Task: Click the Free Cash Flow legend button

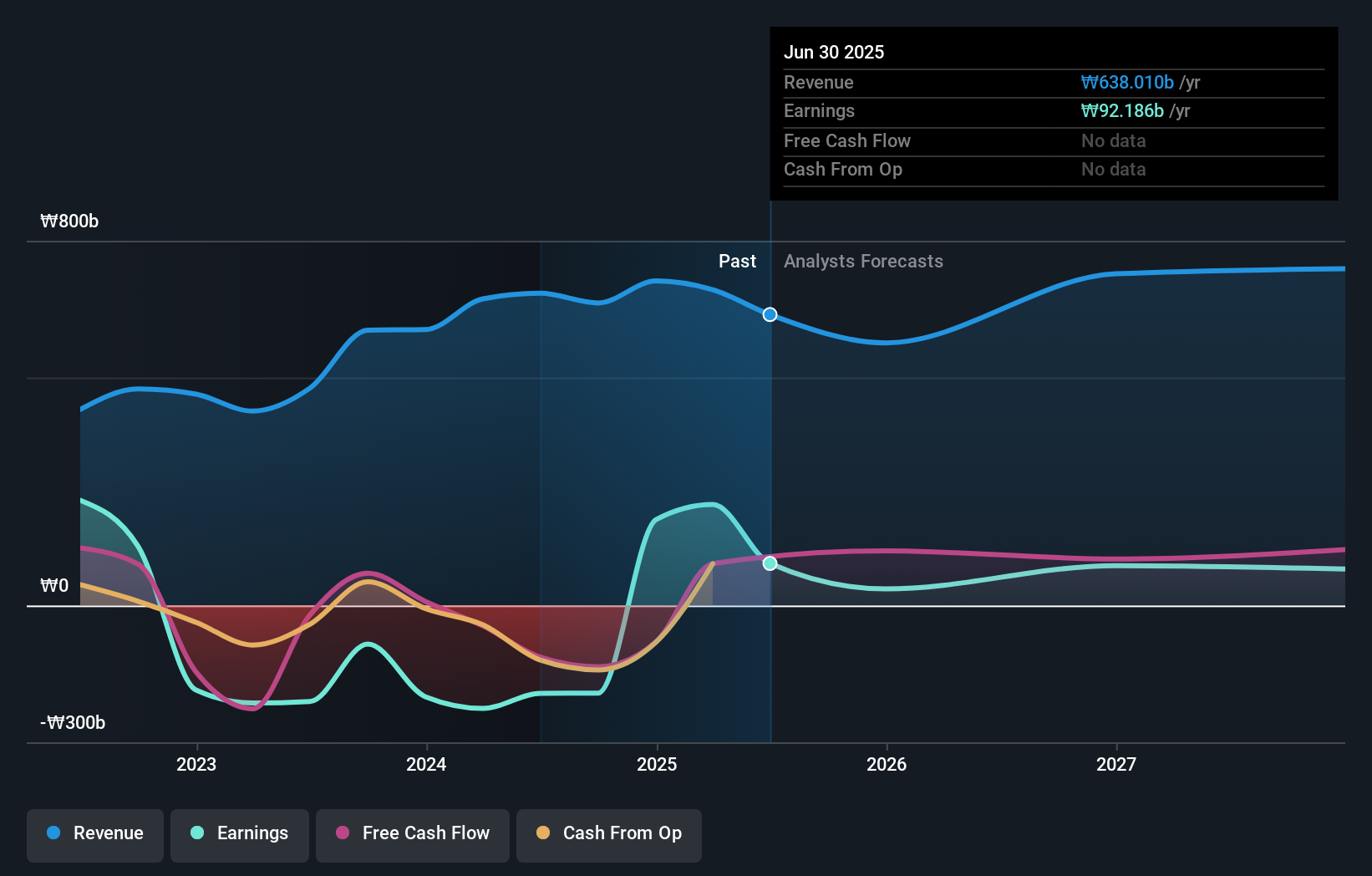Action: (x=413, y=833)
